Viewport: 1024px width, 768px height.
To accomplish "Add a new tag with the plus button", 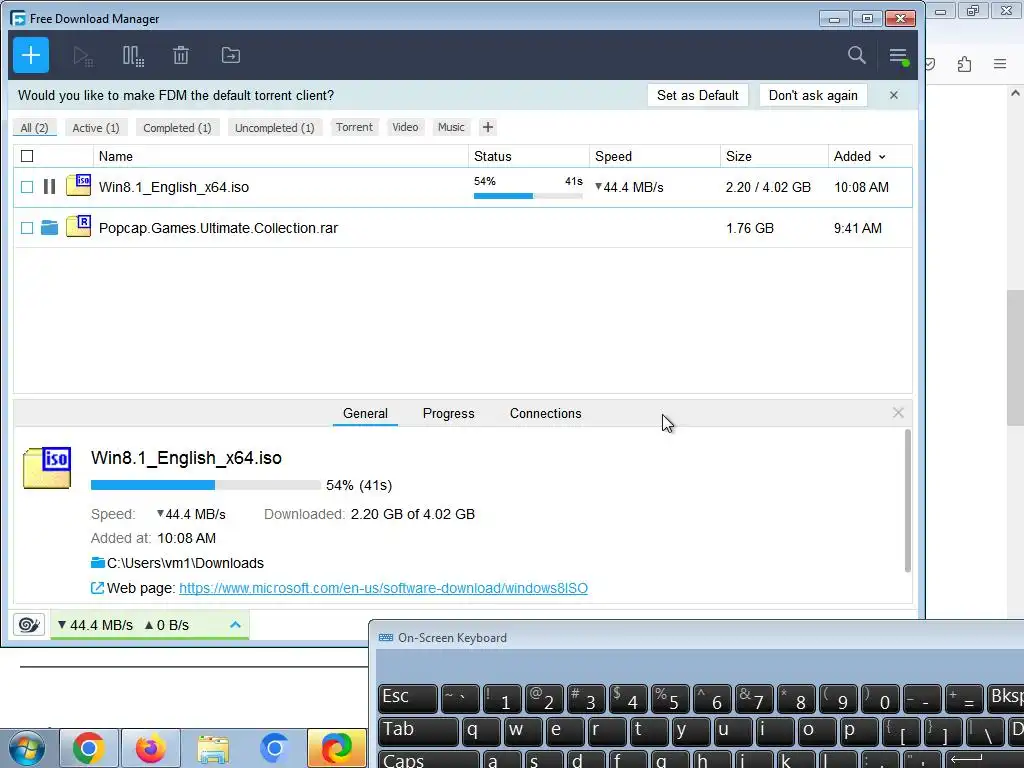I will coord(488,127).
